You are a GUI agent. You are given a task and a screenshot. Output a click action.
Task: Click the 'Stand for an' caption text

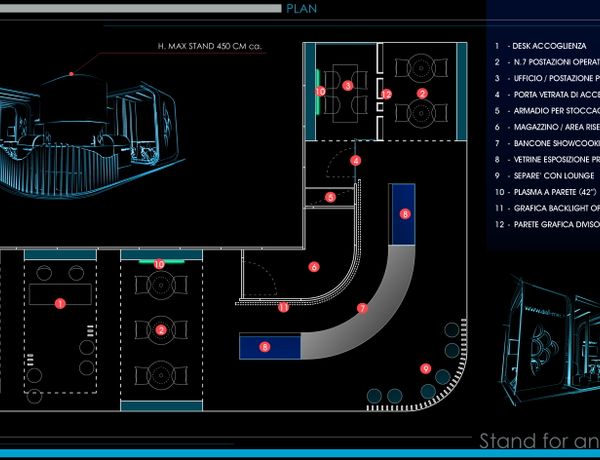pyautogui.click(x=538, y=441)
